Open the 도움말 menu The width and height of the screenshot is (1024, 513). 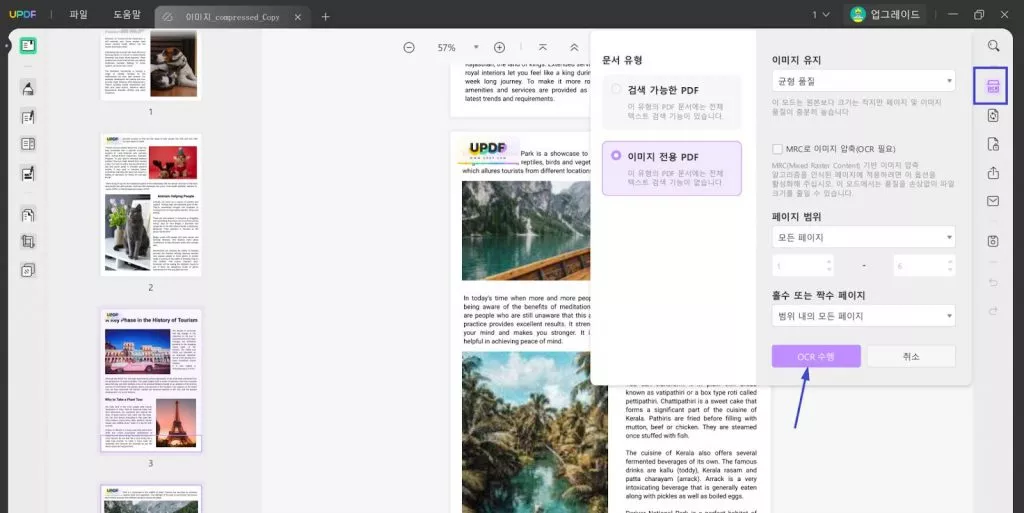point(127,14)
